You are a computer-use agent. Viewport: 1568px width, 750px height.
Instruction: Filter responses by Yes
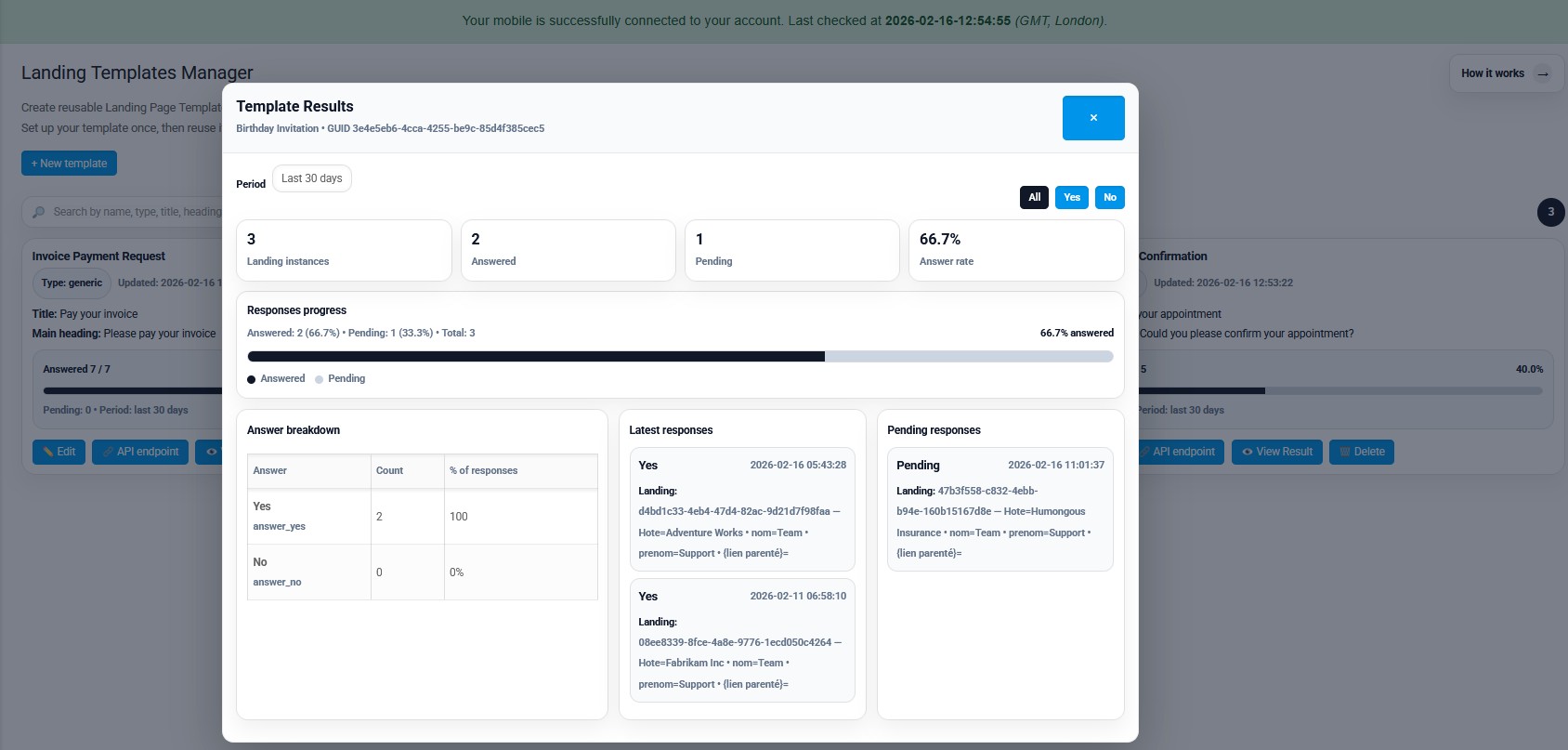(1072, 197)
